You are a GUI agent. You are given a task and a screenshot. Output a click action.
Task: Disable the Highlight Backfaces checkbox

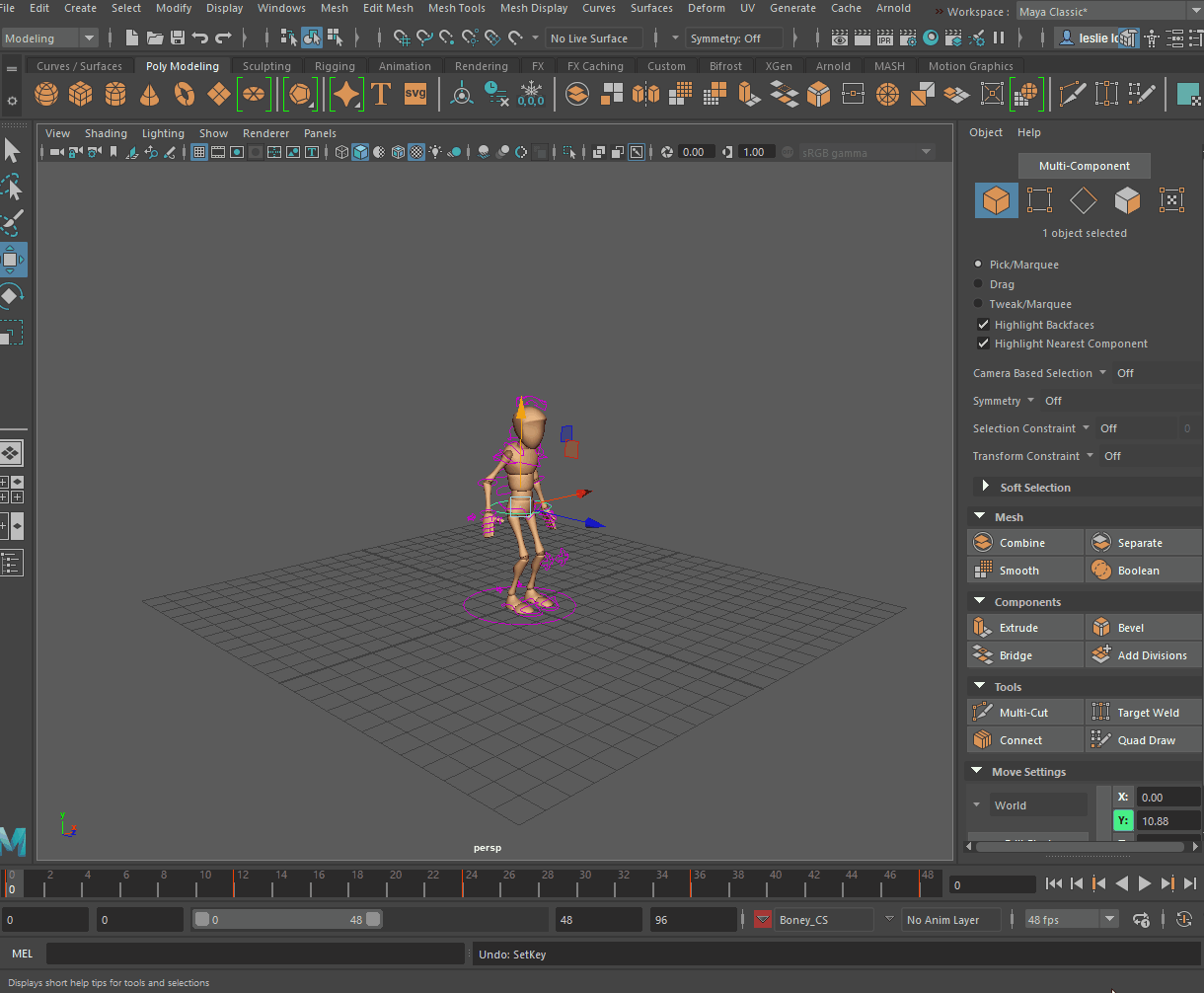click(983, 324)
